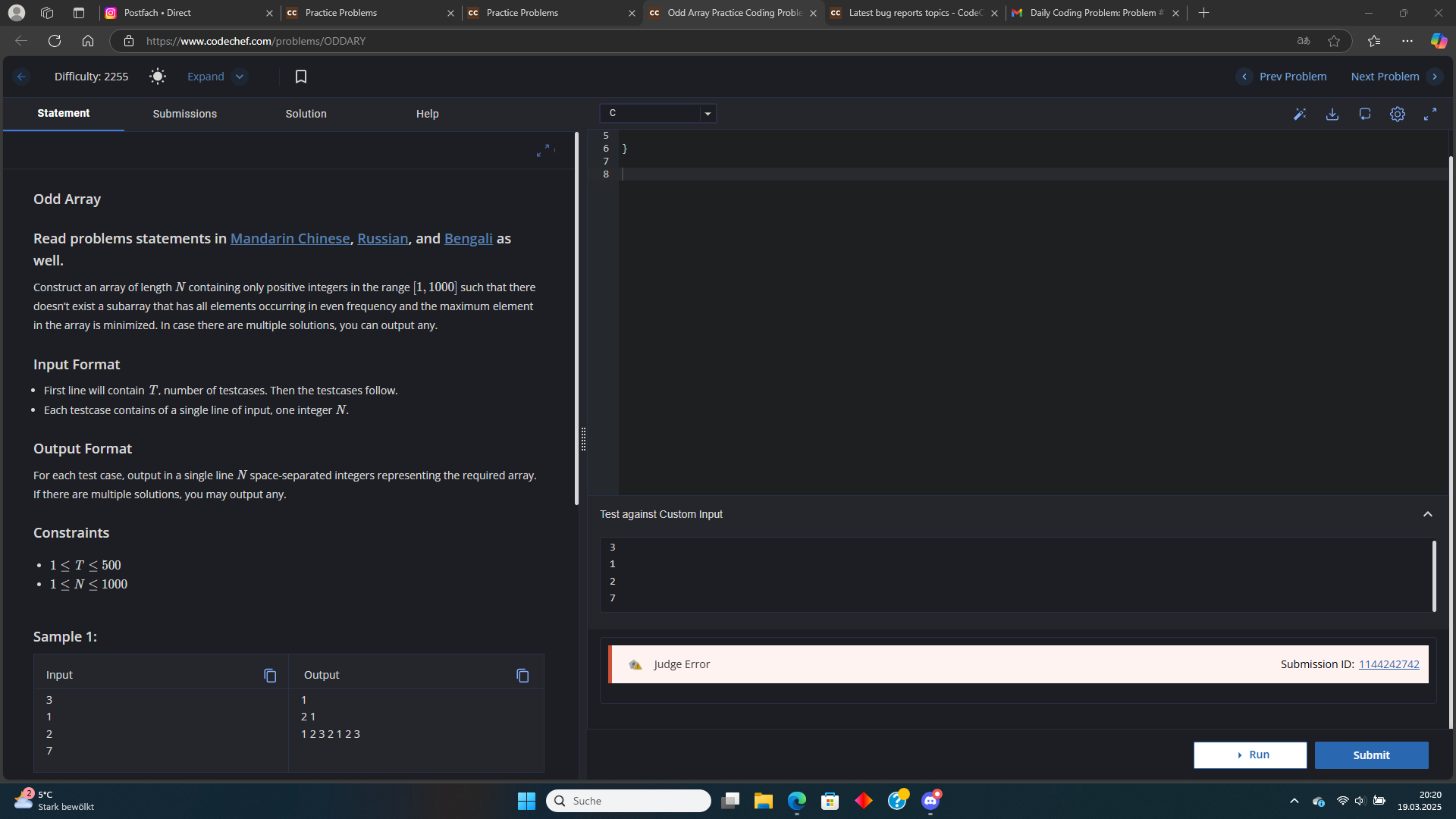Open the editor settings gear
The width and height of the screenshot is (1456, 819).
point(1398,115)
